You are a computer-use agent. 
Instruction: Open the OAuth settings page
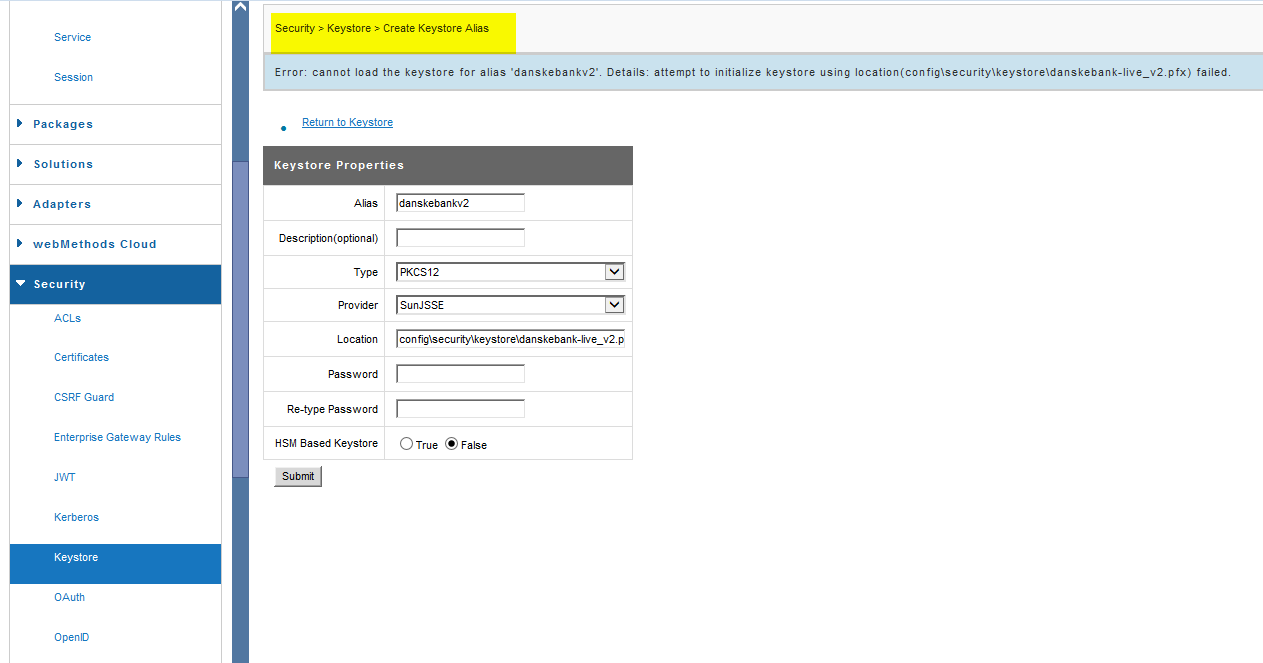click(69, 597)
